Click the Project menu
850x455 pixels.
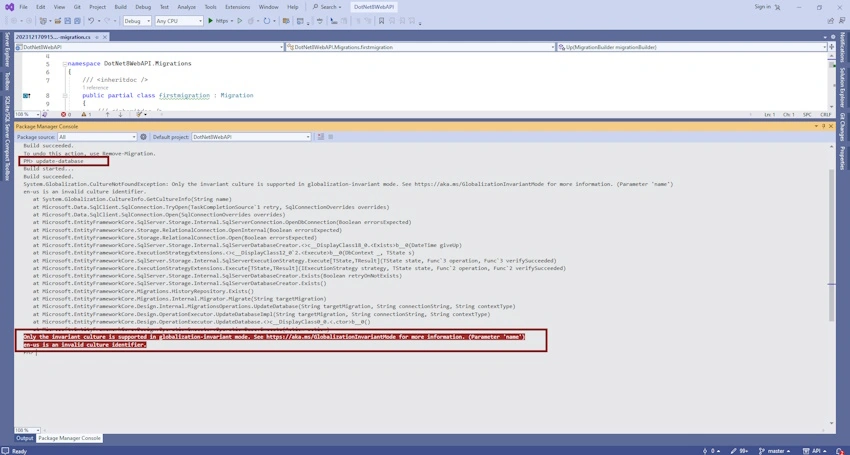[x=98, y=7]
